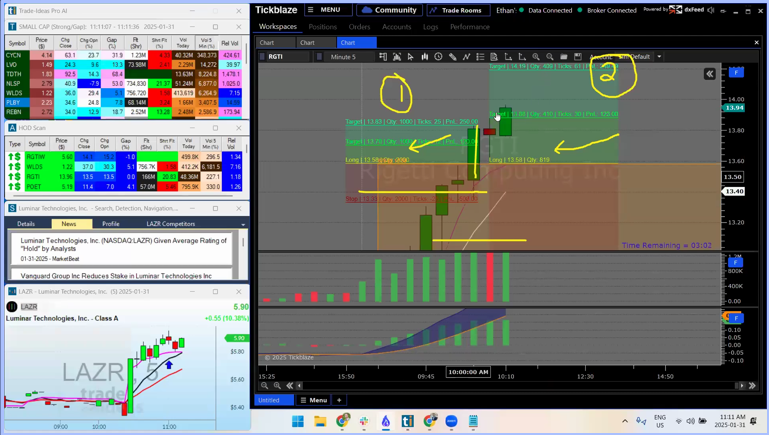Click zoom-out magnifier below the time axis
This screenshot has width=769, height=435.
[264, 385]
